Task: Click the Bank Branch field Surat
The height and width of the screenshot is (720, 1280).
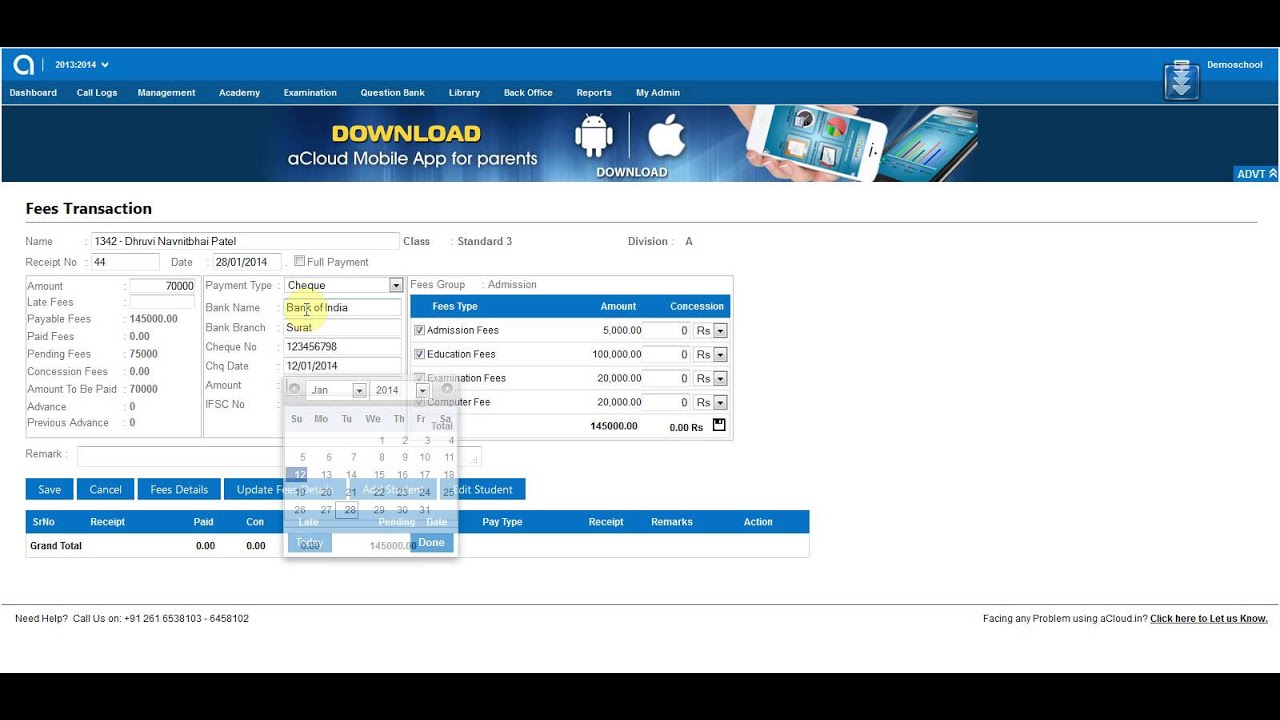Action: [343, 327]
